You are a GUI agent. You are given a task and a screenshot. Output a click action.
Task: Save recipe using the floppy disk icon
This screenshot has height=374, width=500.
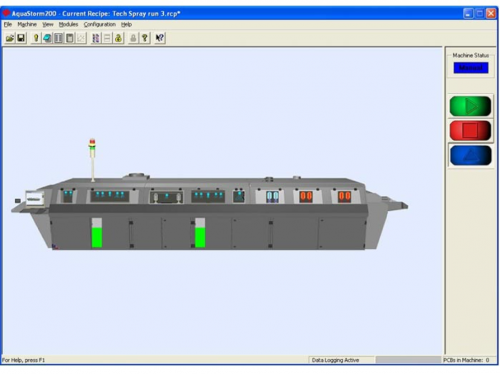point(21,38)
